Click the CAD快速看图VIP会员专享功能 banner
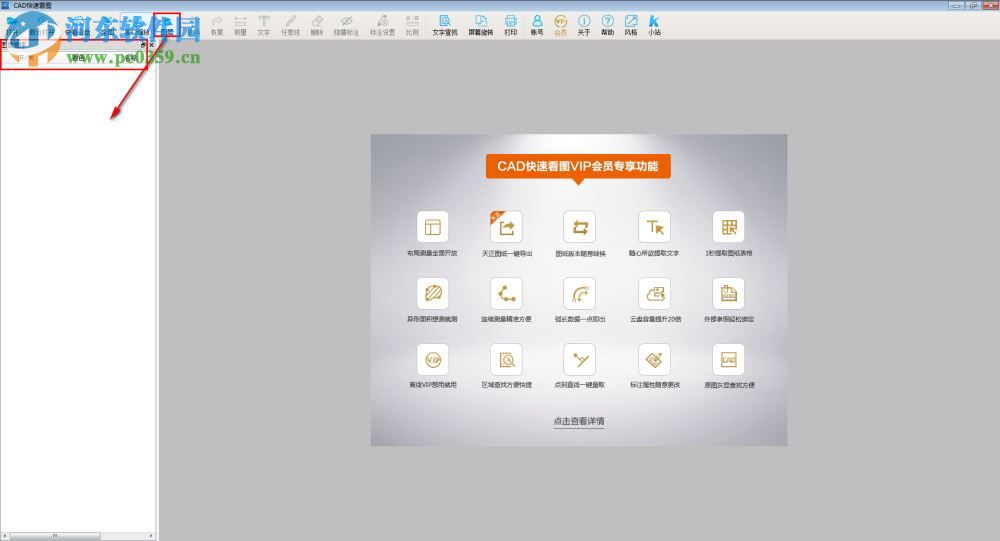 (578, 167)
